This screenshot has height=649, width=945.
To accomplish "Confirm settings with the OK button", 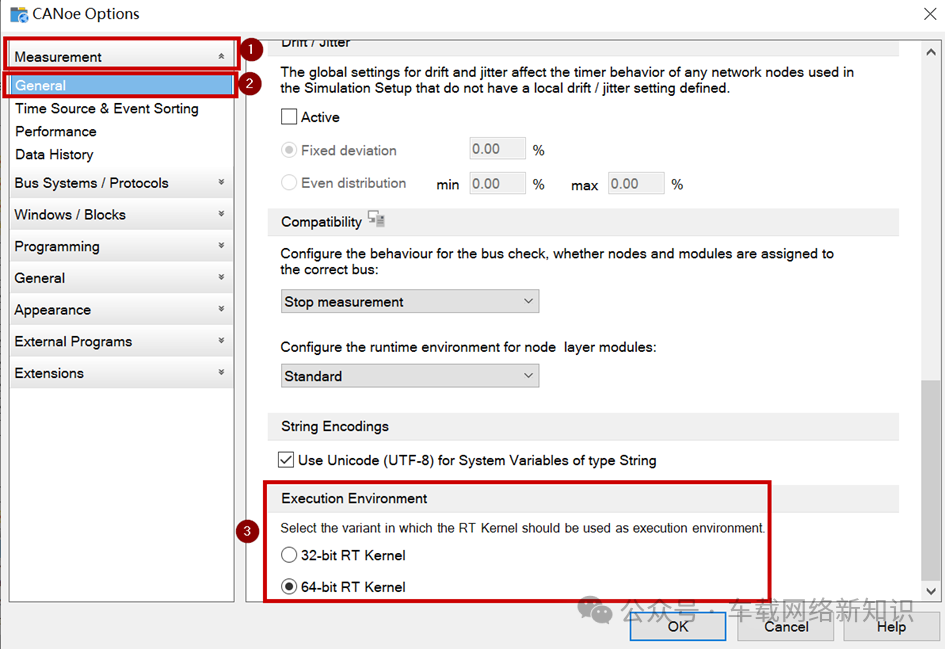I will [677, 627].
